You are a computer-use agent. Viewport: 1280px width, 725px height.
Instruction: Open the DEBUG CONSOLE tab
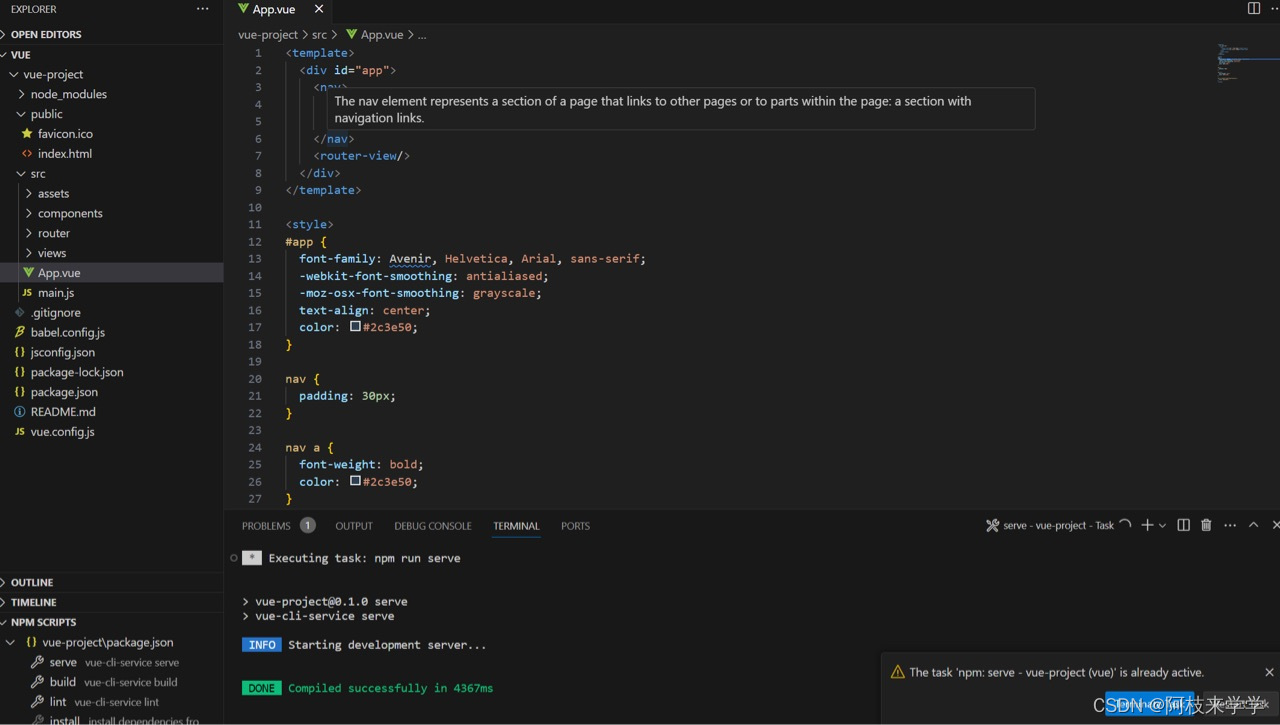click(433, 526)
